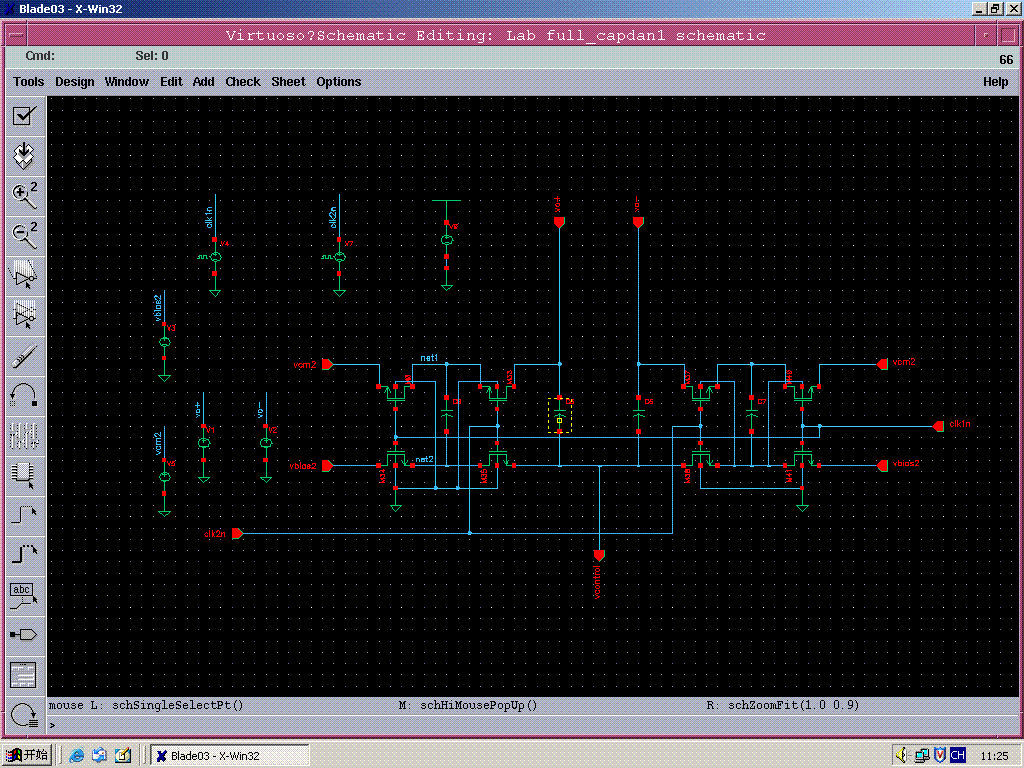
Task: Select the yellow-highlighted capacitor in the schematic
Action: point(560,415)
